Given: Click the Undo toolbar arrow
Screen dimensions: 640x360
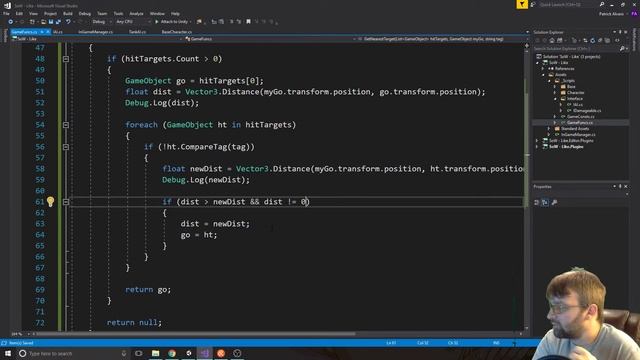Looking at the screenshot, I should [68, 22].
